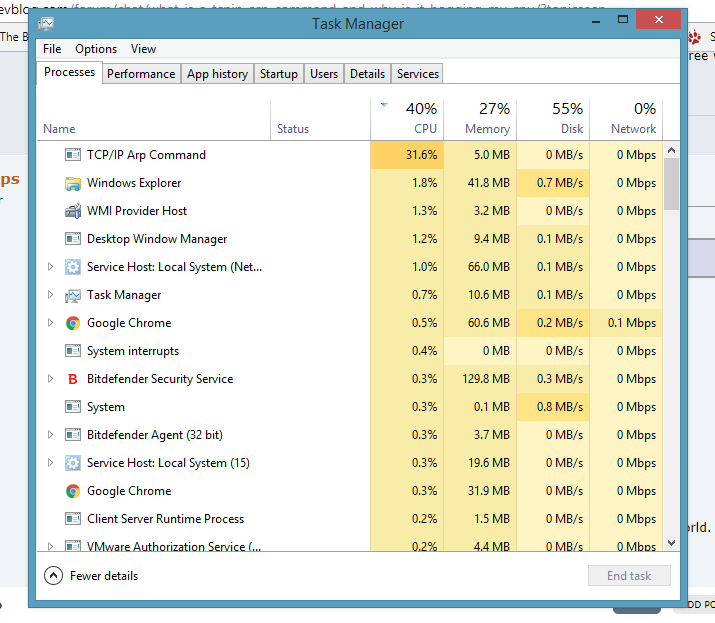Select the Windows Explorer process name
Image resolution: width=715 pixels, height=623 pixels.
pos(134,183)
